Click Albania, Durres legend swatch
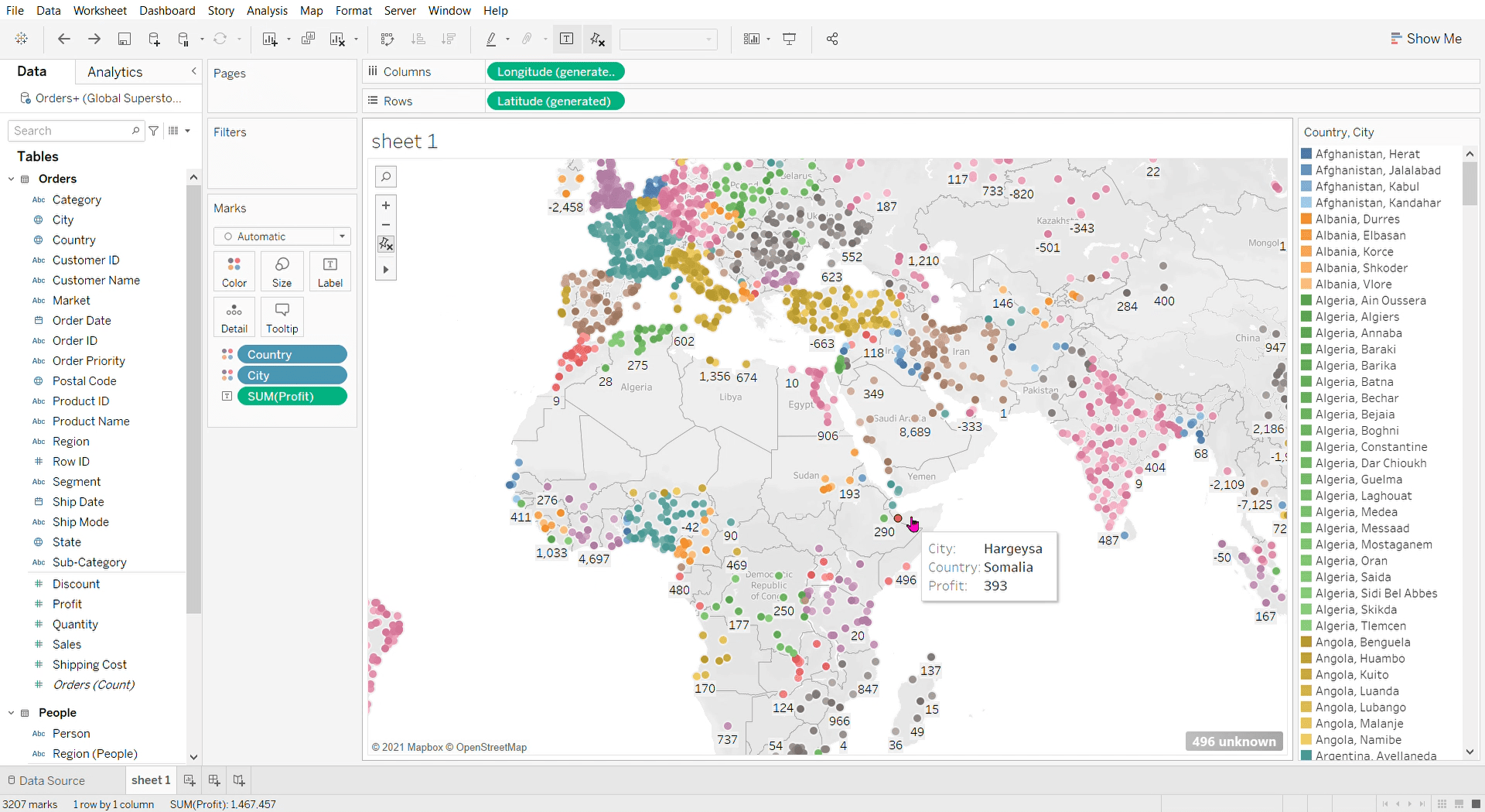This screenshot has height=812, width=1485. pyautogui.click(x=1306, y=219)
